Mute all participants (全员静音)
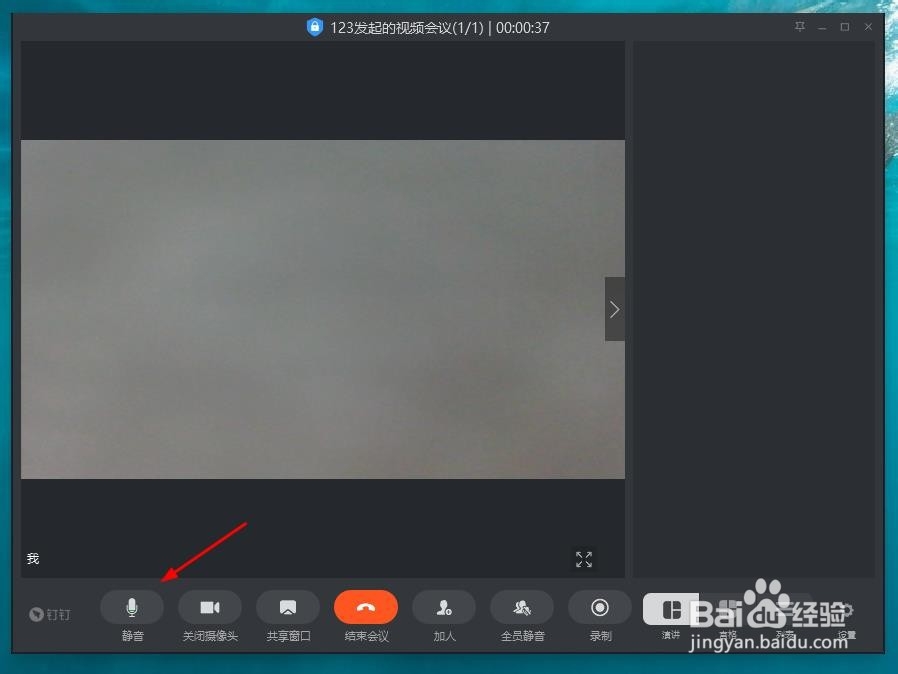 [521, 607]
